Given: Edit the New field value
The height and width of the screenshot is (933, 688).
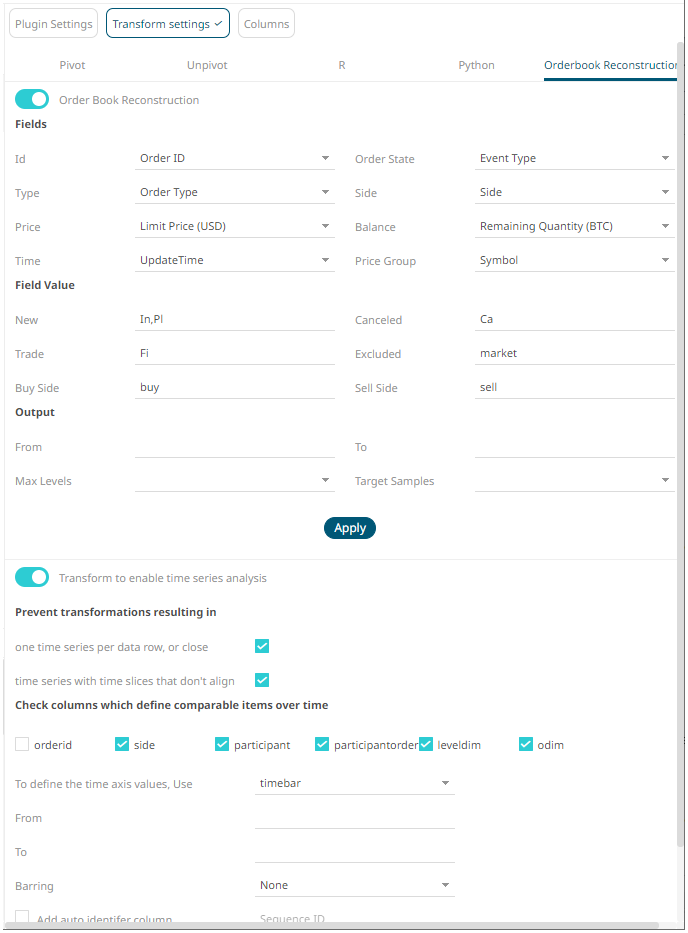Looking at the screenshot, I should (x=234, y=320).
